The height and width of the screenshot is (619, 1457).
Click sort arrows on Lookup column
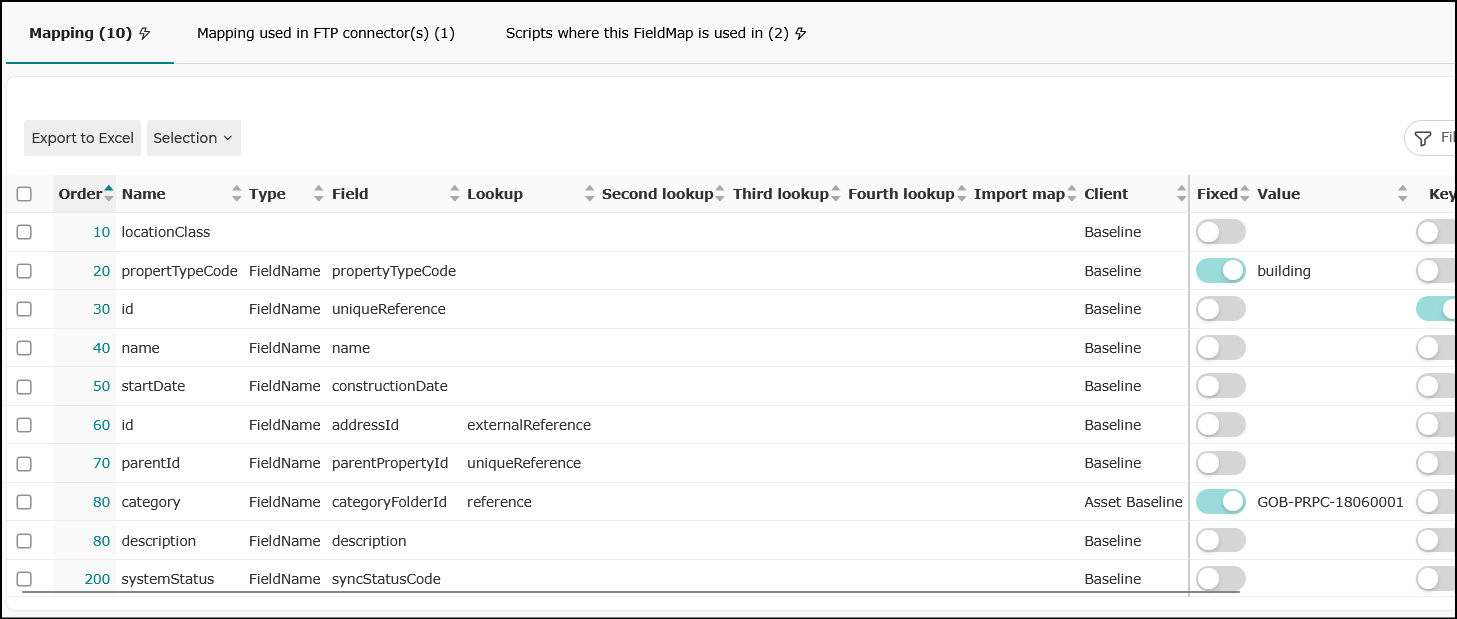589,194
